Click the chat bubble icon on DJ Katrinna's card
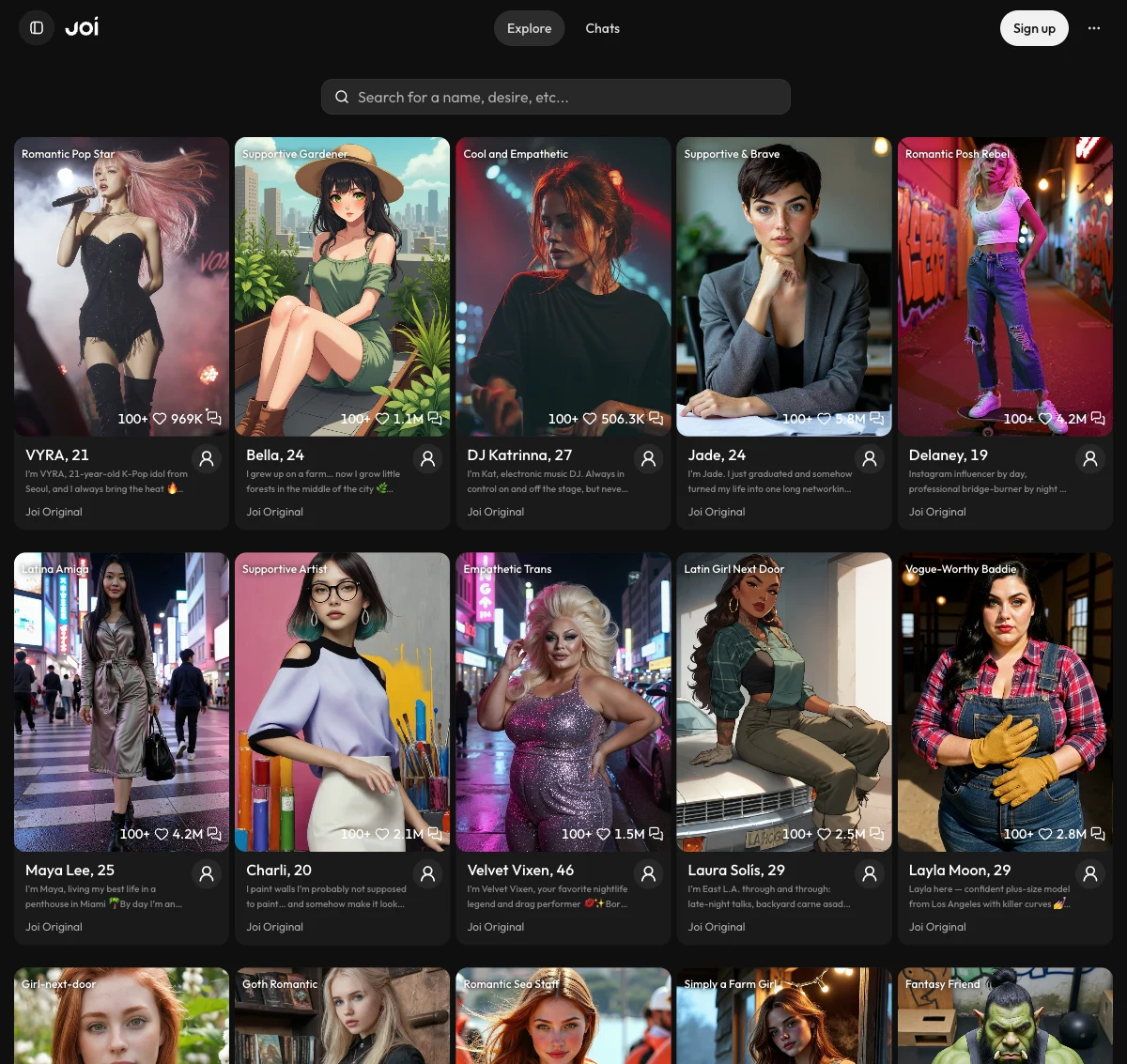The width and height of the screenshot is (1127, 1064). click(x=656, y=418)
